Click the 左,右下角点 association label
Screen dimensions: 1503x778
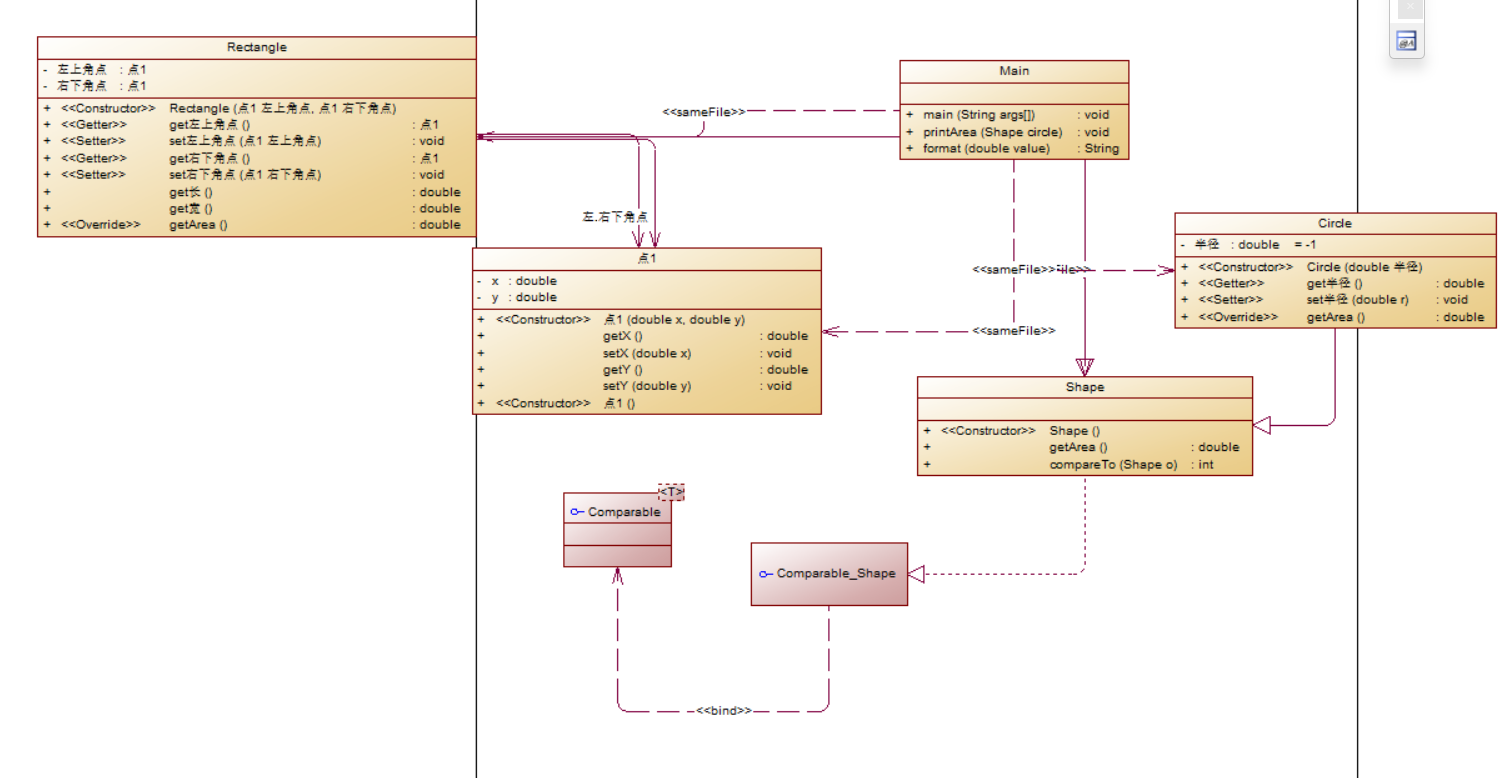[615, 217]
